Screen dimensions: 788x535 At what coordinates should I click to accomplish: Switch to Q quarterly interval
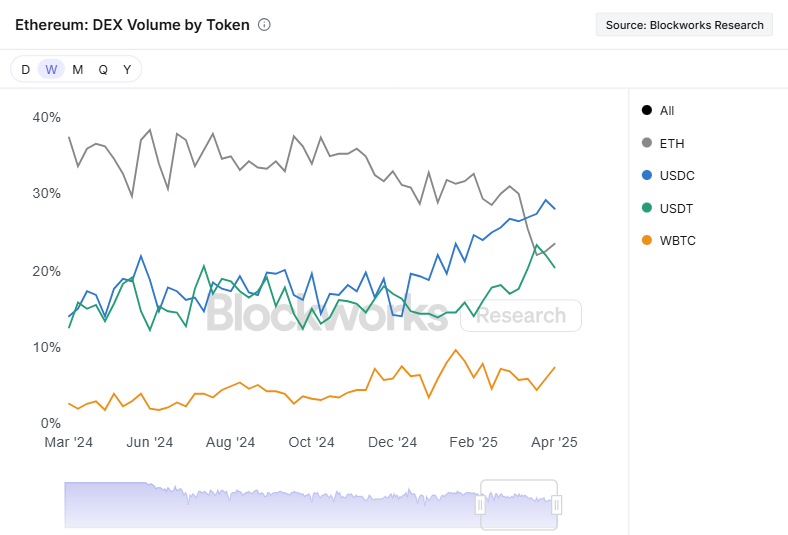click(x=103, y=69)
